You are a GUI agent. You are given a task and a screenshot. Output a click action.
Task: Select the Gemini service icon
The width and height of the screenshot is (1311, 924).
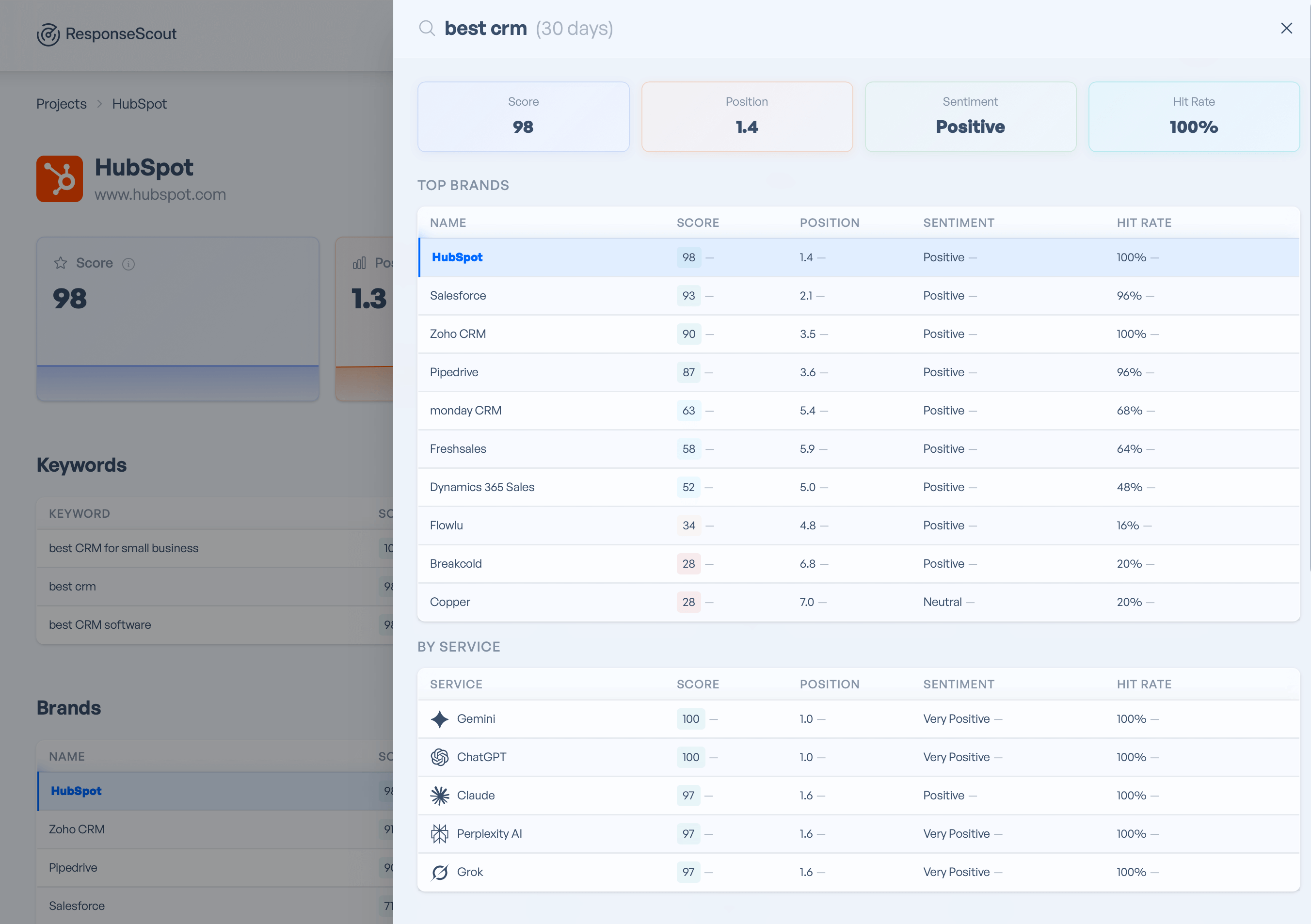[x=440, y=719]
